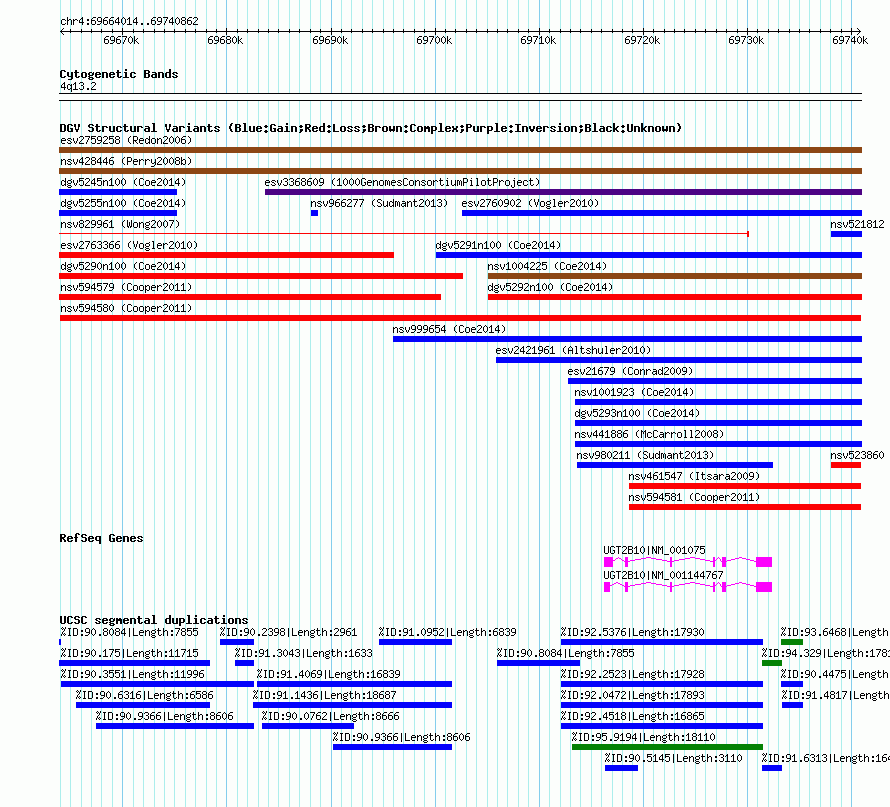
Task: Click the dgv5293n100 (Coe2014) label
Action: (637, 413)
